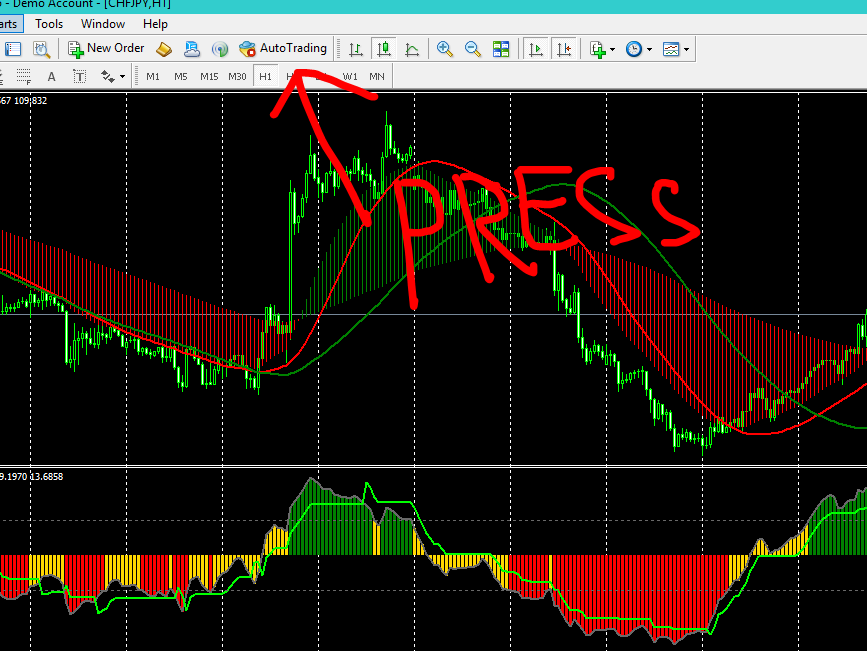Open the Help menu

pyautogui.click(x=155, y=24)
